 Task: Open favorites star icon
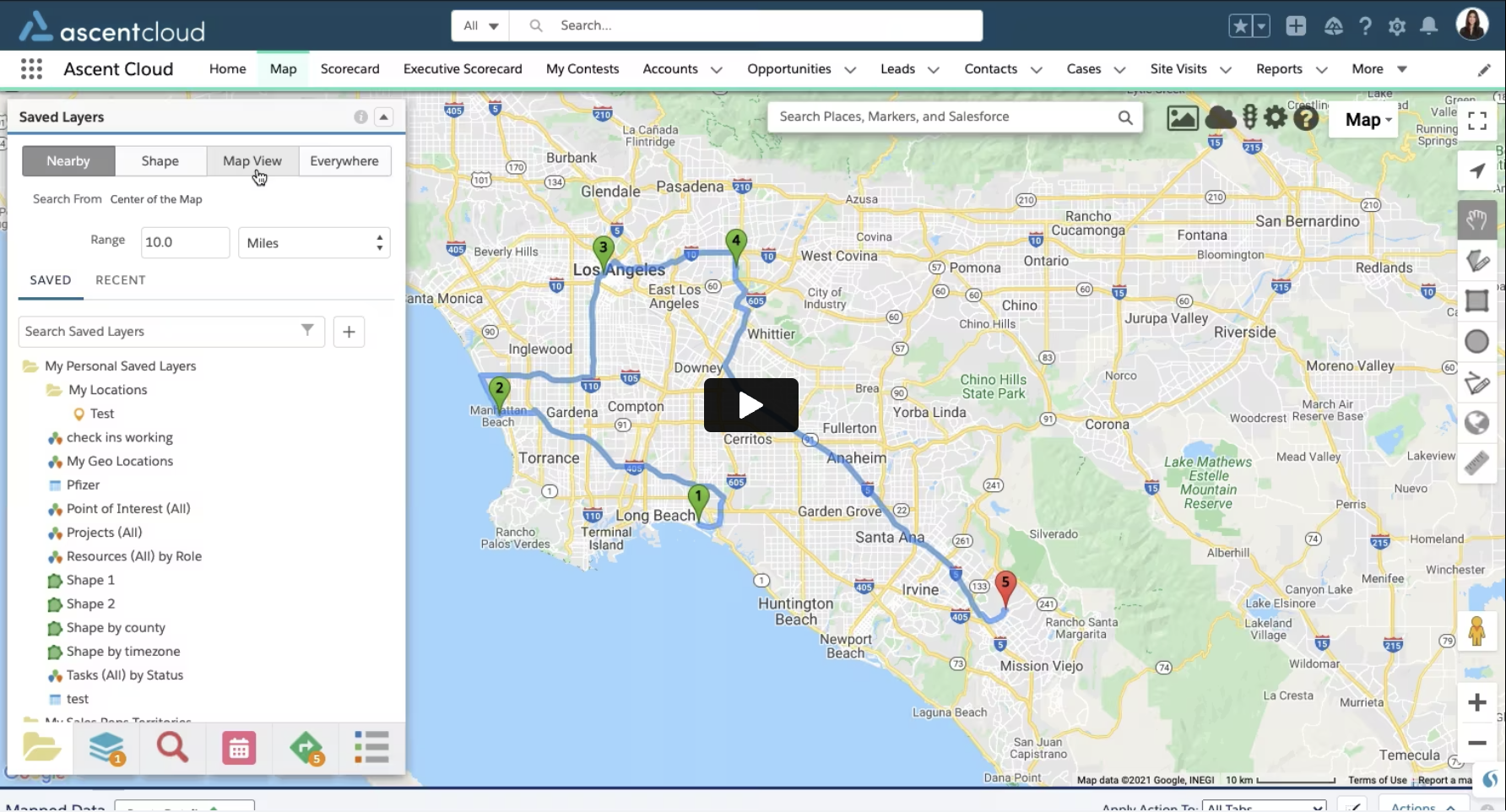click(x=1240, y=26)
